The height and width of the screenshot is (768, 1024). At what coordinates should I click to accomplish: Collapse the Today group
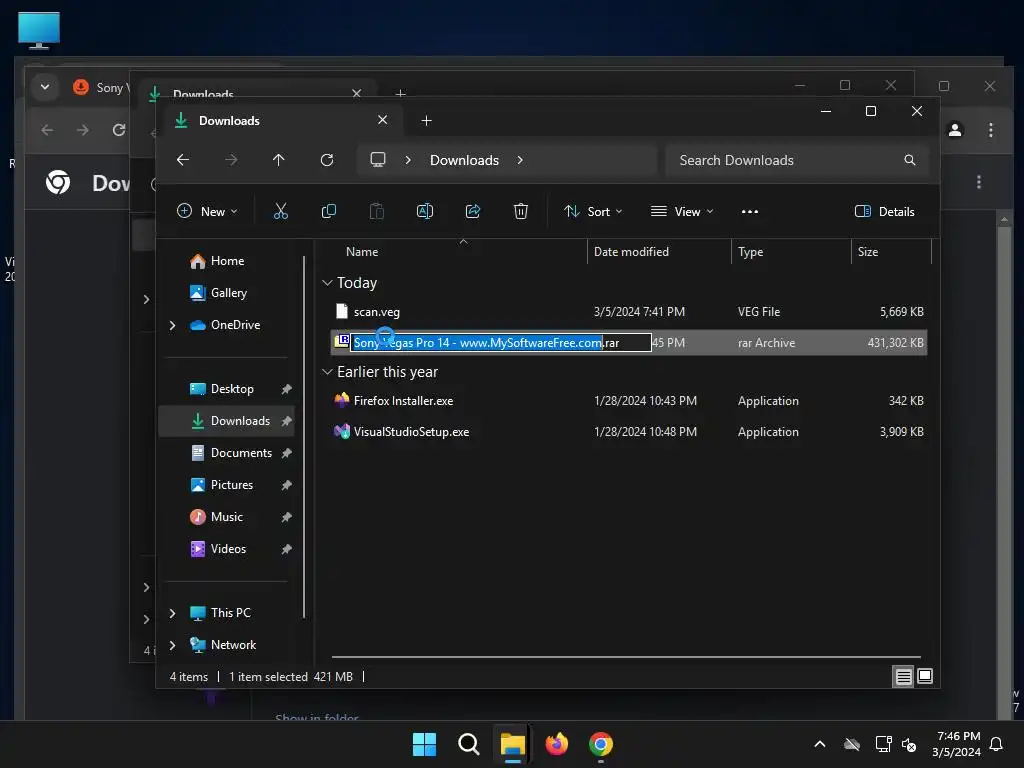pos(327,283)
